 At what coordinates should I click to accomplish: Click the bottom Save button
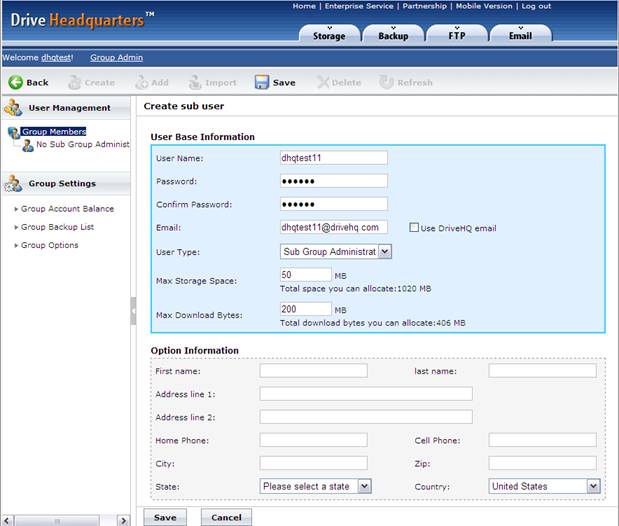165,517
